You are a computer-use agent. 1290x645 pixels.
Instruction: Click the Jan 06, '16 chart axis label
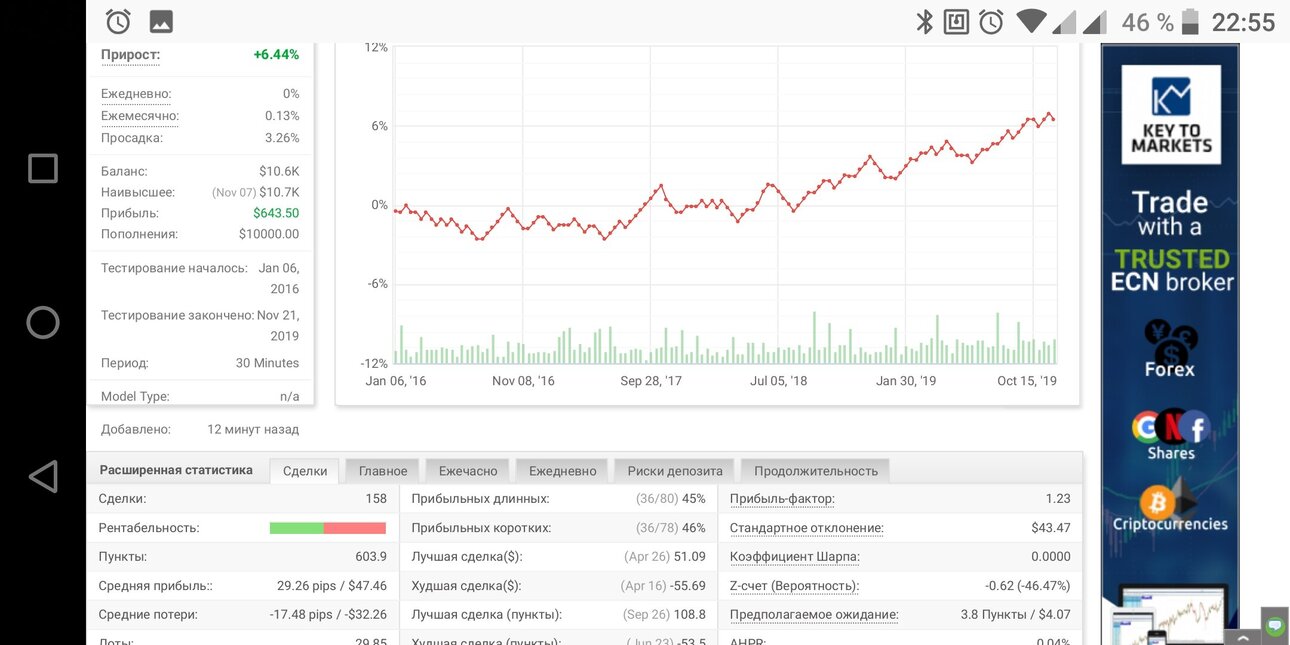click(396, 381)
